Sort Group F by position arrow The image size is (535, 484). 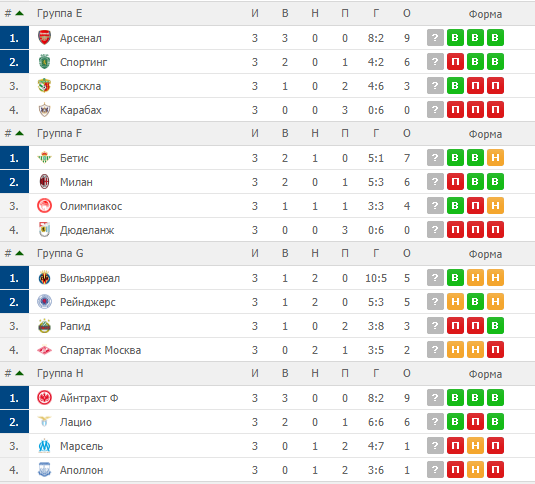(19, 133)
